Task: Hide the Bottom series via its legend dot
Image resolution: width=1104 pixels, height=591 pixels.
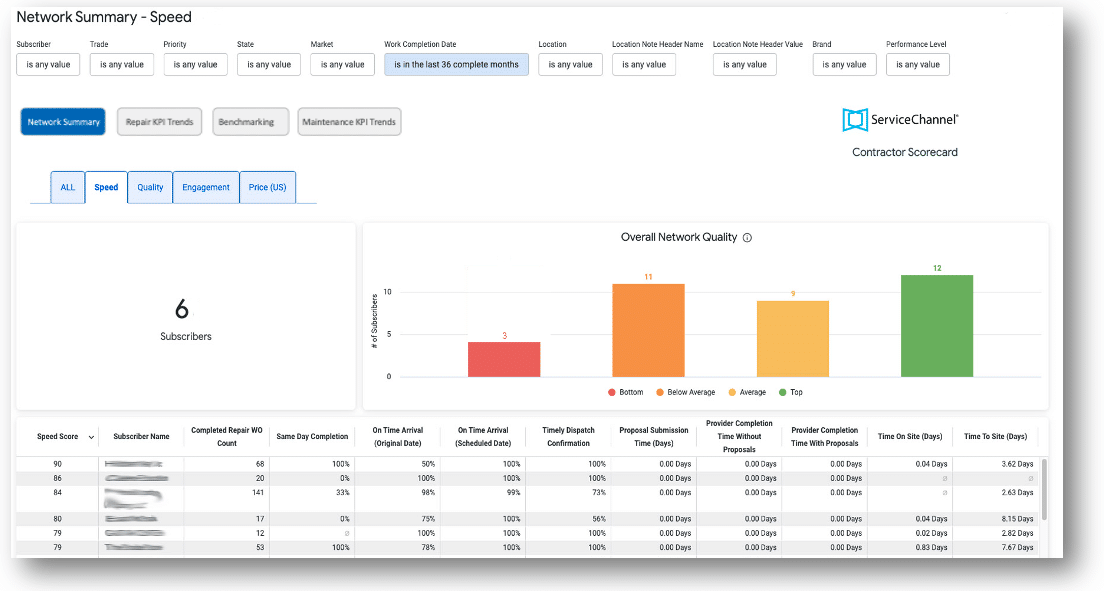Action: click(x=612, y=391)
